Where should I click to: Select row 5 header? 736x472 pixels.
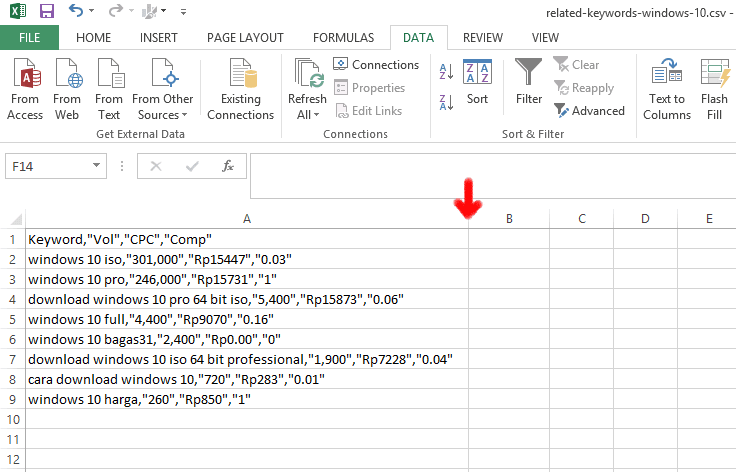pyautogui.click(x=13, y=320)
